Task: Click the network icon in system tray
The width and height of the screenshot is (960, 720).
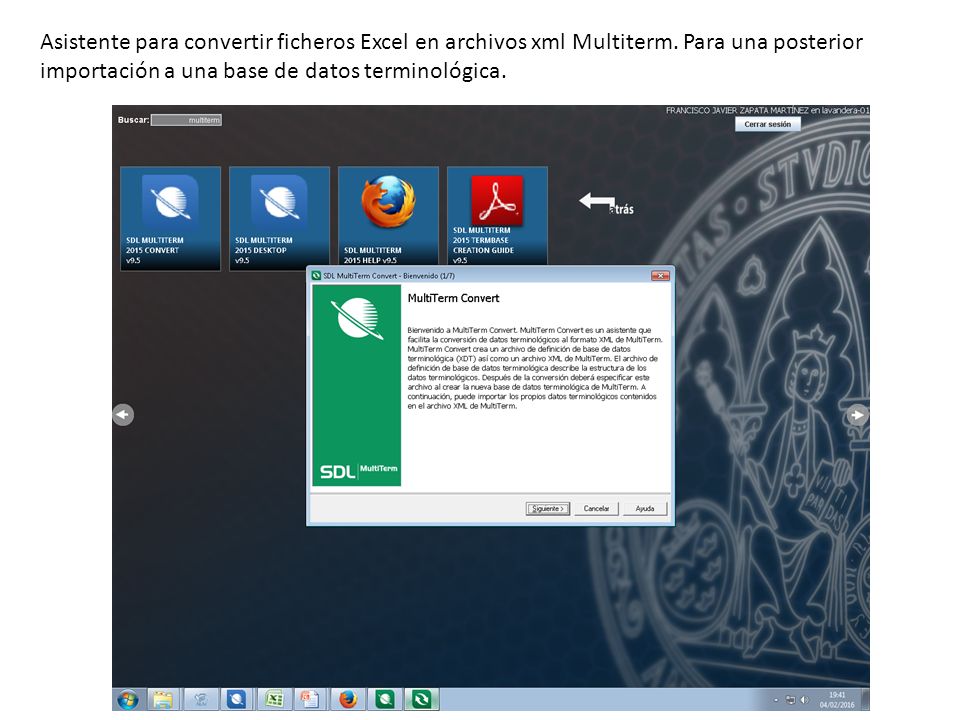Action: 791,700
